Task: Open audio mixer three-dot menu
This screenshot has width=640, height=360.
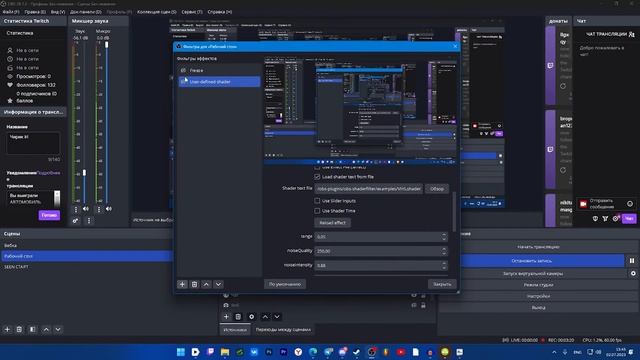Action: point(89,221)
